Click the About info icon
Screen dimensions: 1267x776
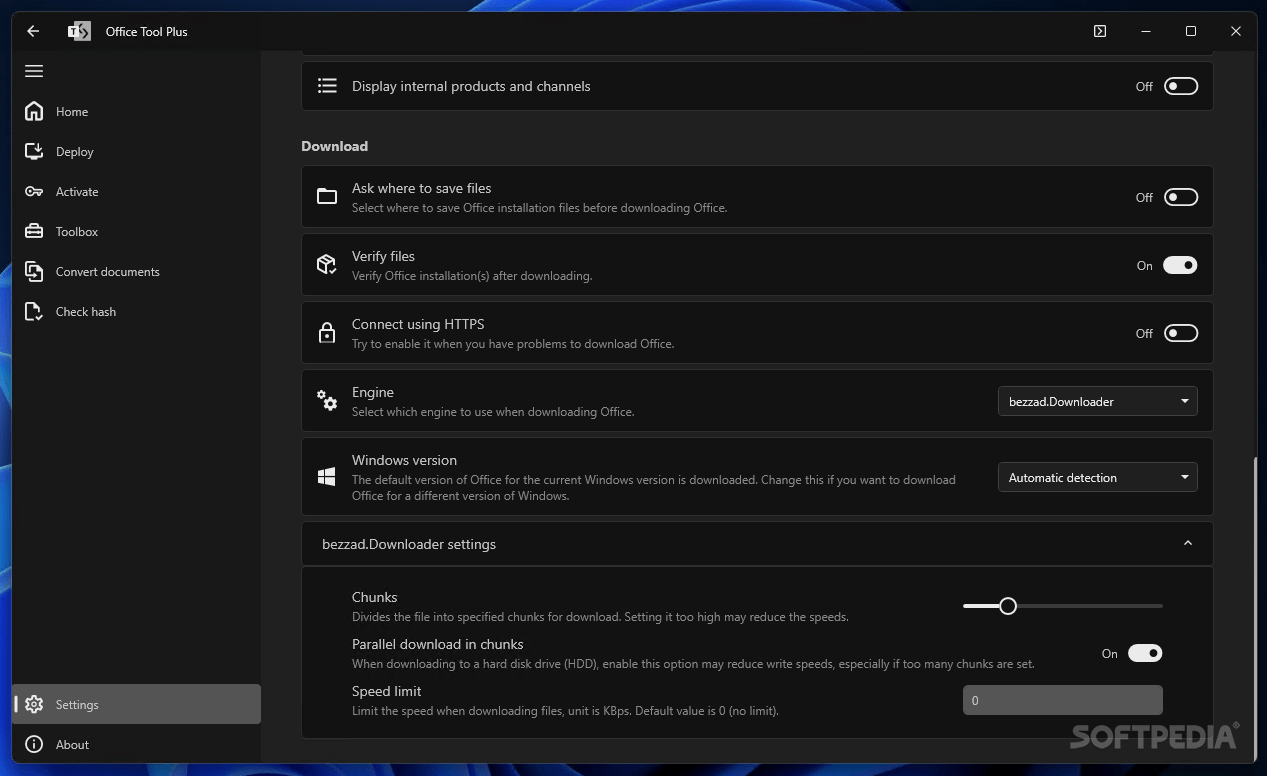coord(34,744)
